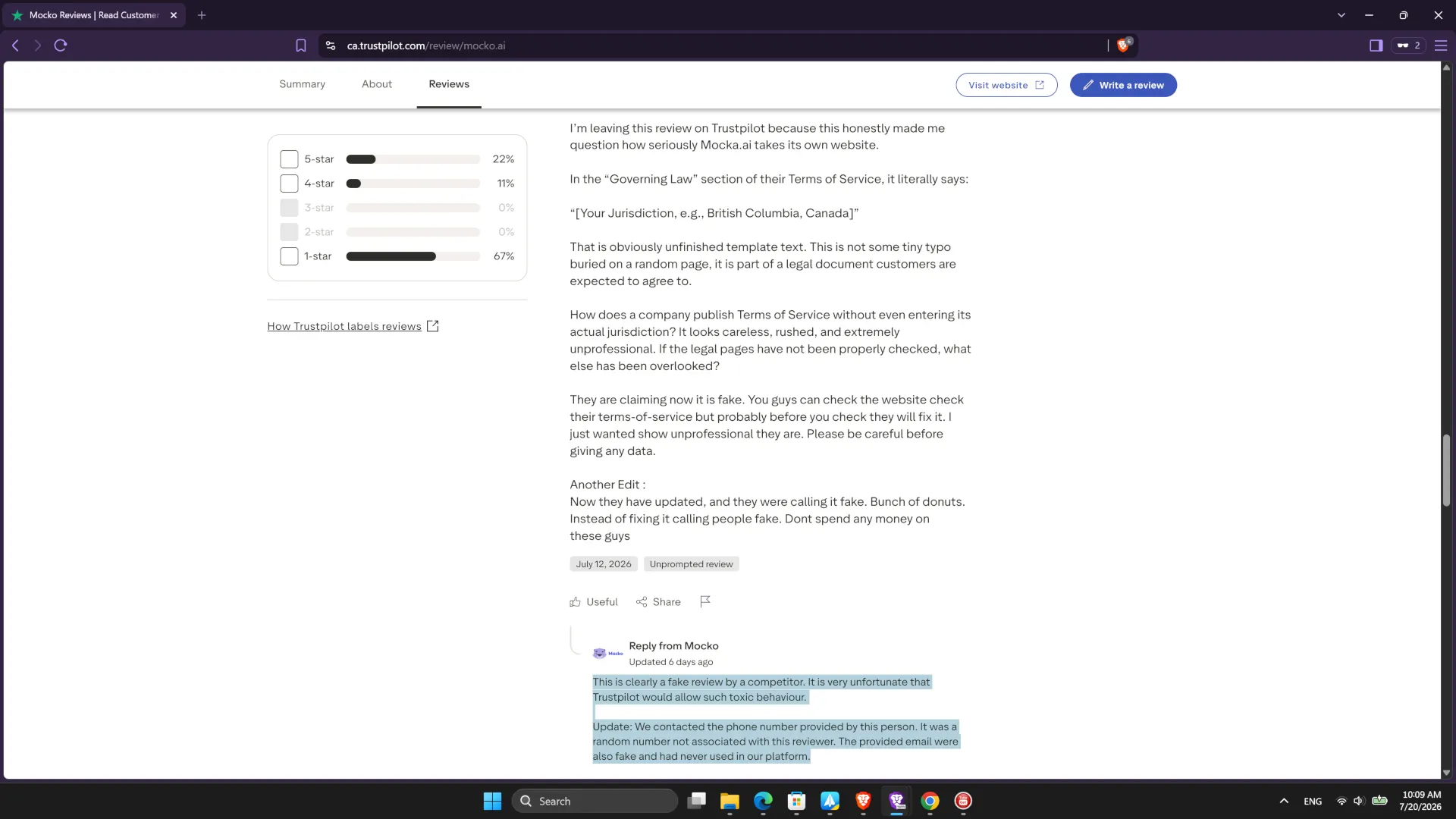
Task: Share this review
Action: [x=658, y=601]
